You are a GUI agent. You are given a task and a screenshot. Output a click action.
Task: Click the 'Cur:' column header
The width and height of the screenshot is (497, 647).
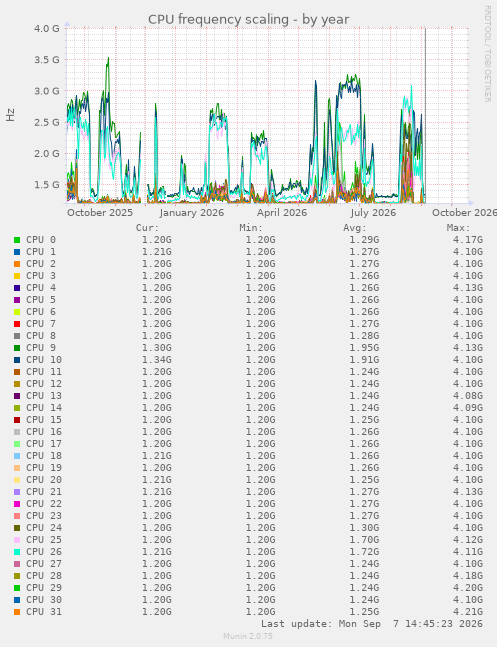click(x=147, y=228)
